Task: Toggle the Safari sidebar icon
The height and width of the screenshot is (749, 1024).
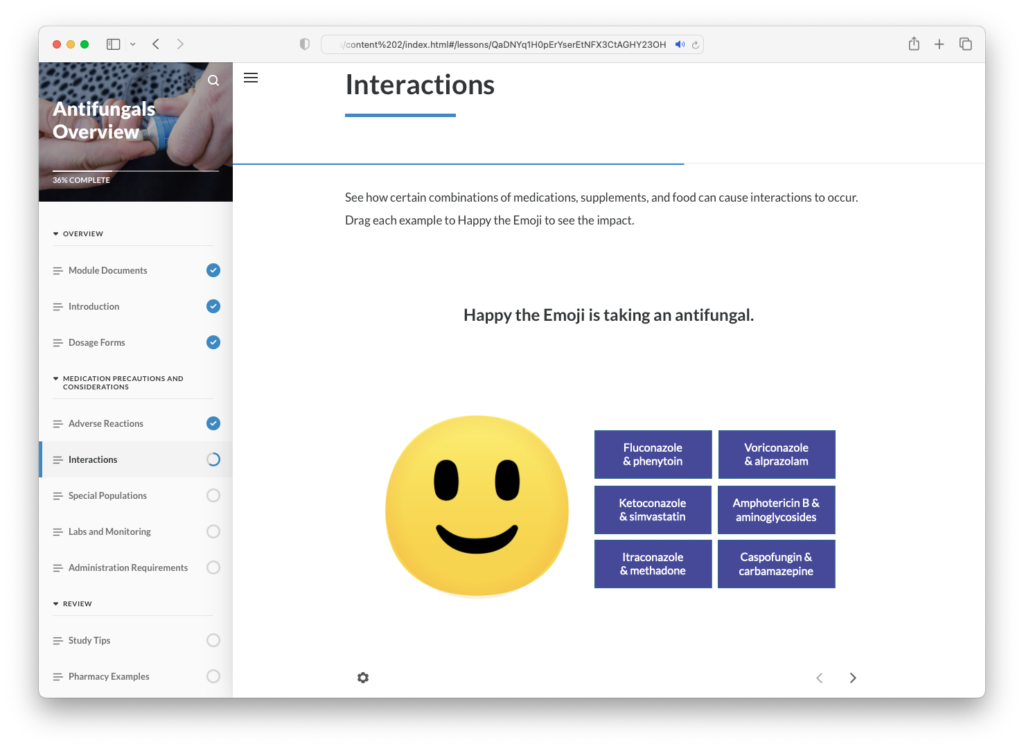Action: tap(113, 44)
